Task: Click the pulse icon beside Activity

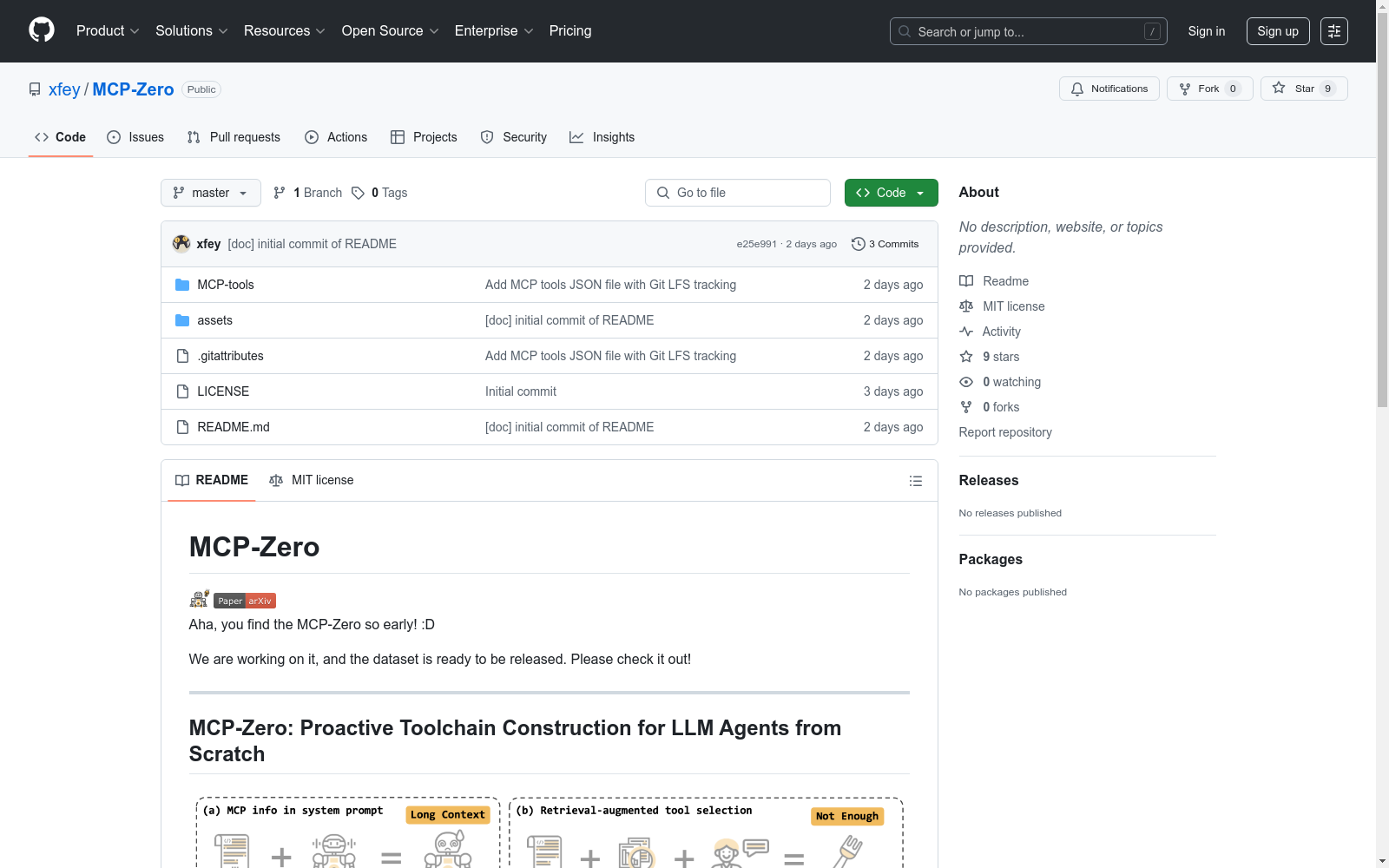Action: [966, 332]
